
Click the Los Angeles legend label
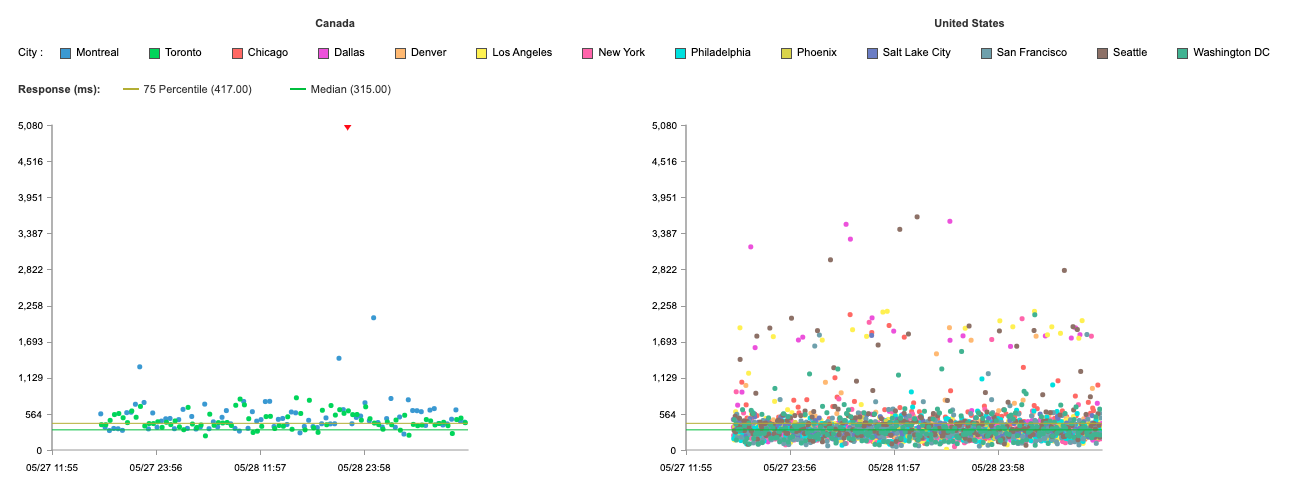click(x=522, y=53)
